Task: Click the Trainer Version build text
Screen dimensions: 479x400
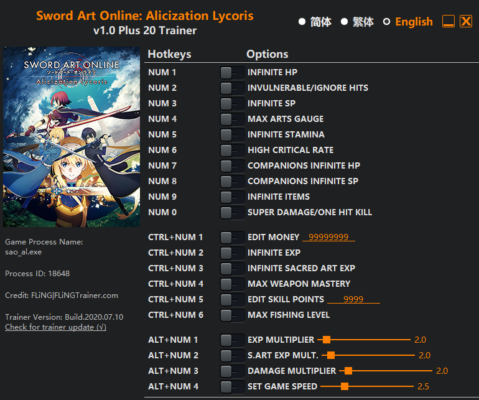Action: pos(64,317)
